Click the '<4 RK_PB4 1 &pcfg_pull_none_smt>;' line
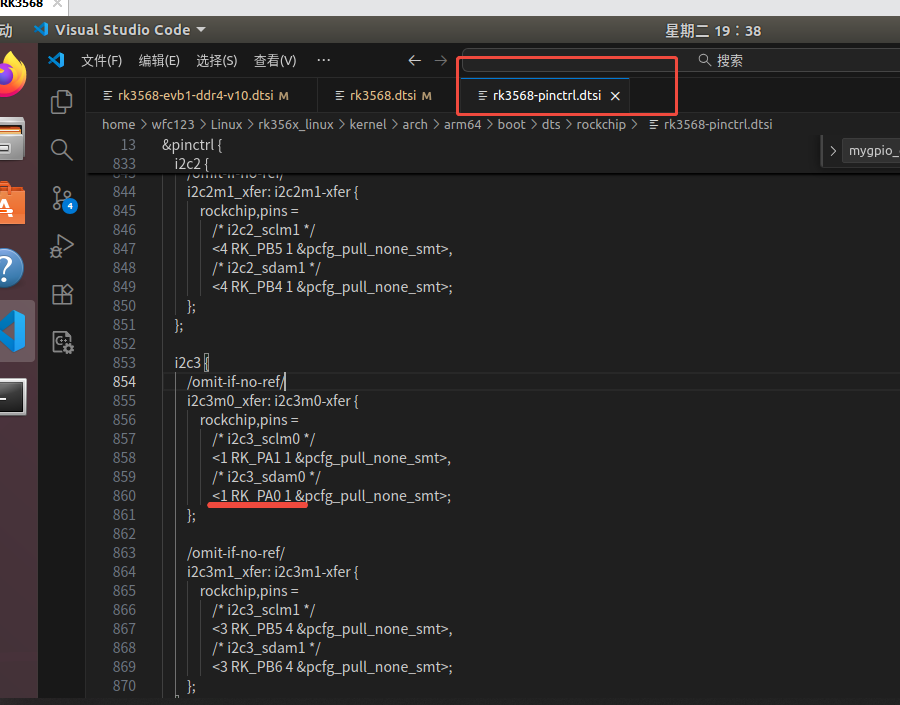 (x=332, y=286)
